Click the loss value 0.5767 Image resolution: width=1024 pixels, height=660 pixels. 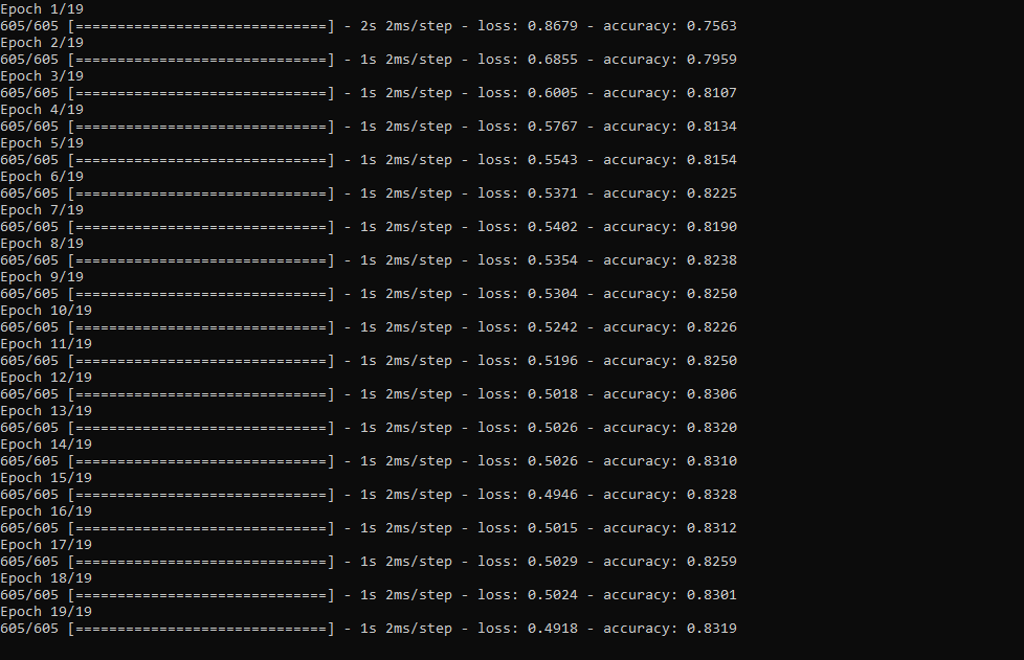click(x=552, y=127)
